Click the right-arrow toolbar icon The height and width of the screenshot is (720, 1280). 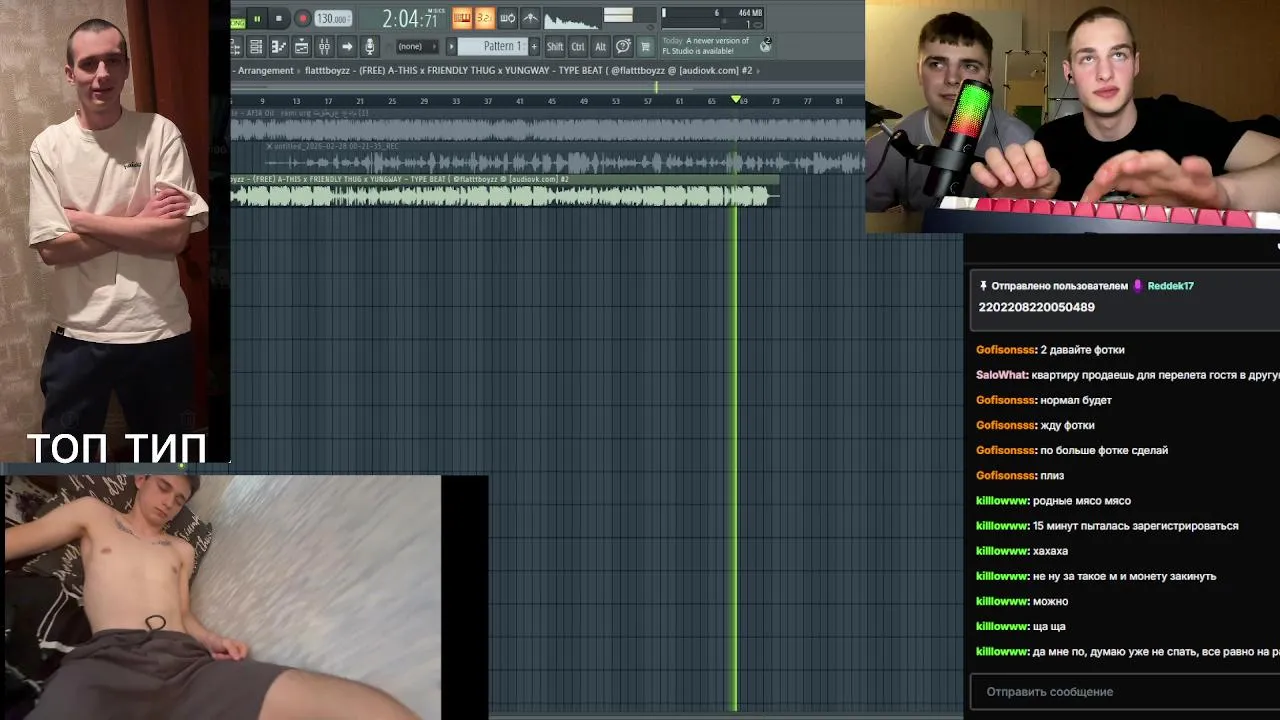tap(347, 46)
